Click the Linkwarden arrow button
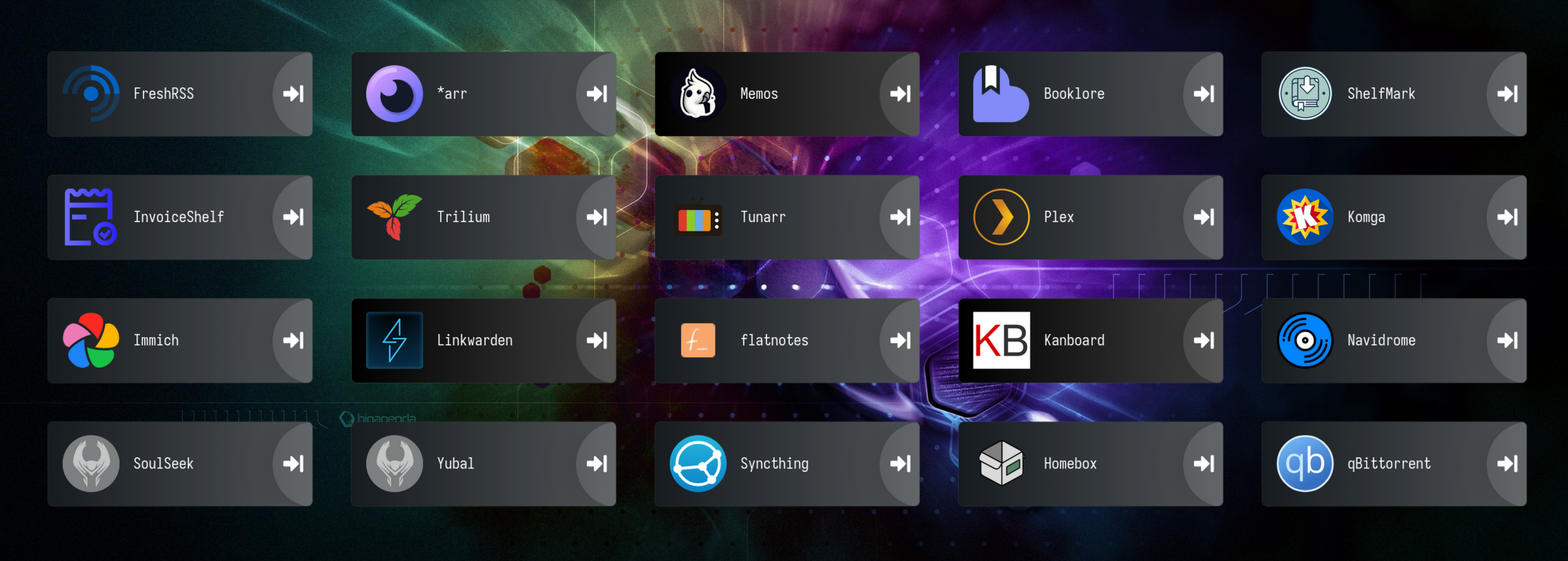This screenshot has width=1568, height=561. click(597, 340)
